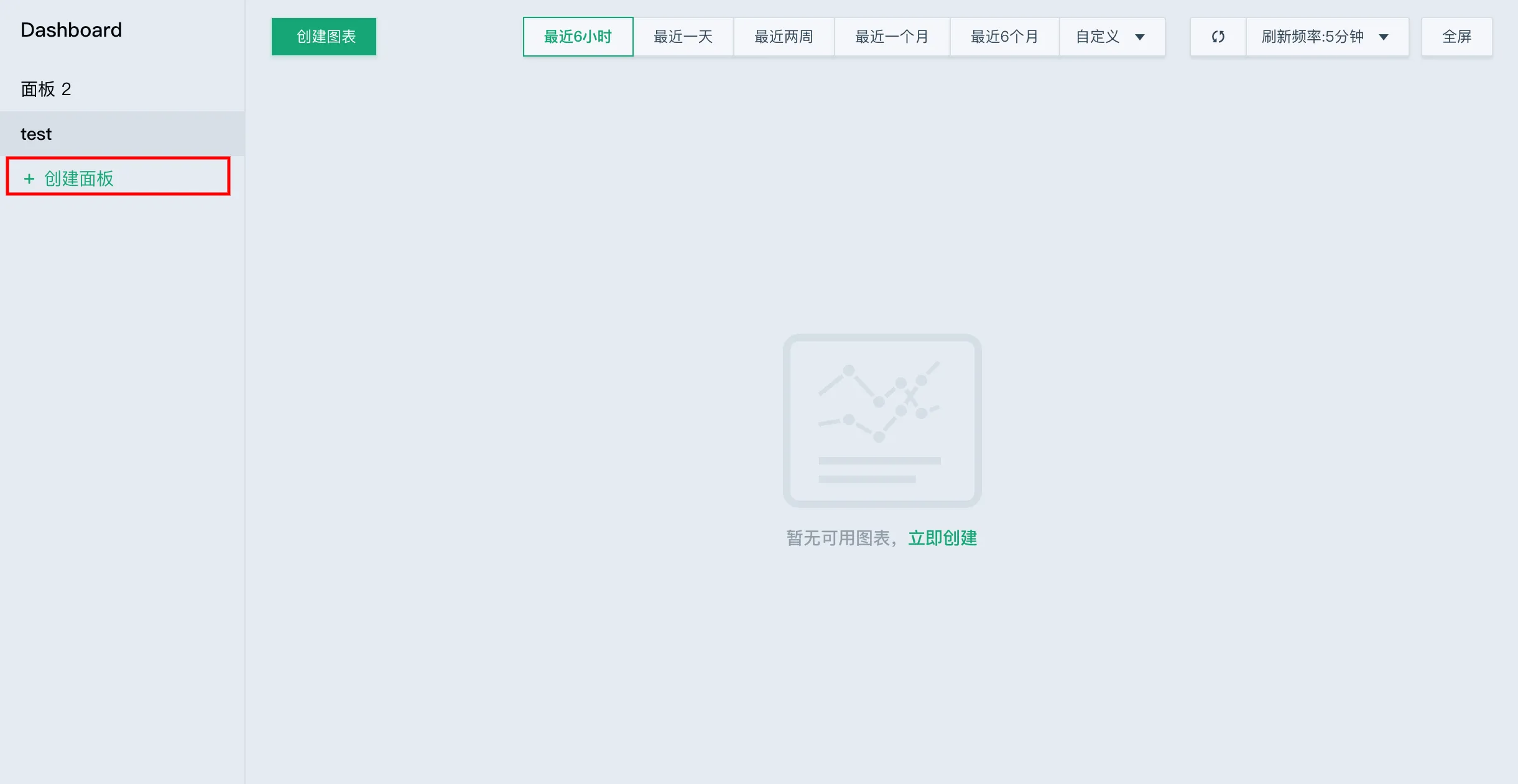This screenshot has height=784, width=1518.
Task: Select the 最近一个月 time range
Action: click(x=891, y=37)
